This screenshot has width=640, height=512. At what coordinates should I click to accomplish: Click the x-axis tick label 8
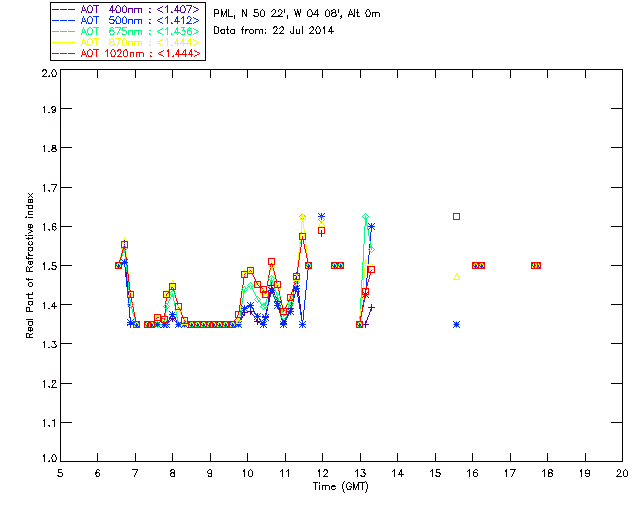point(173,473)
